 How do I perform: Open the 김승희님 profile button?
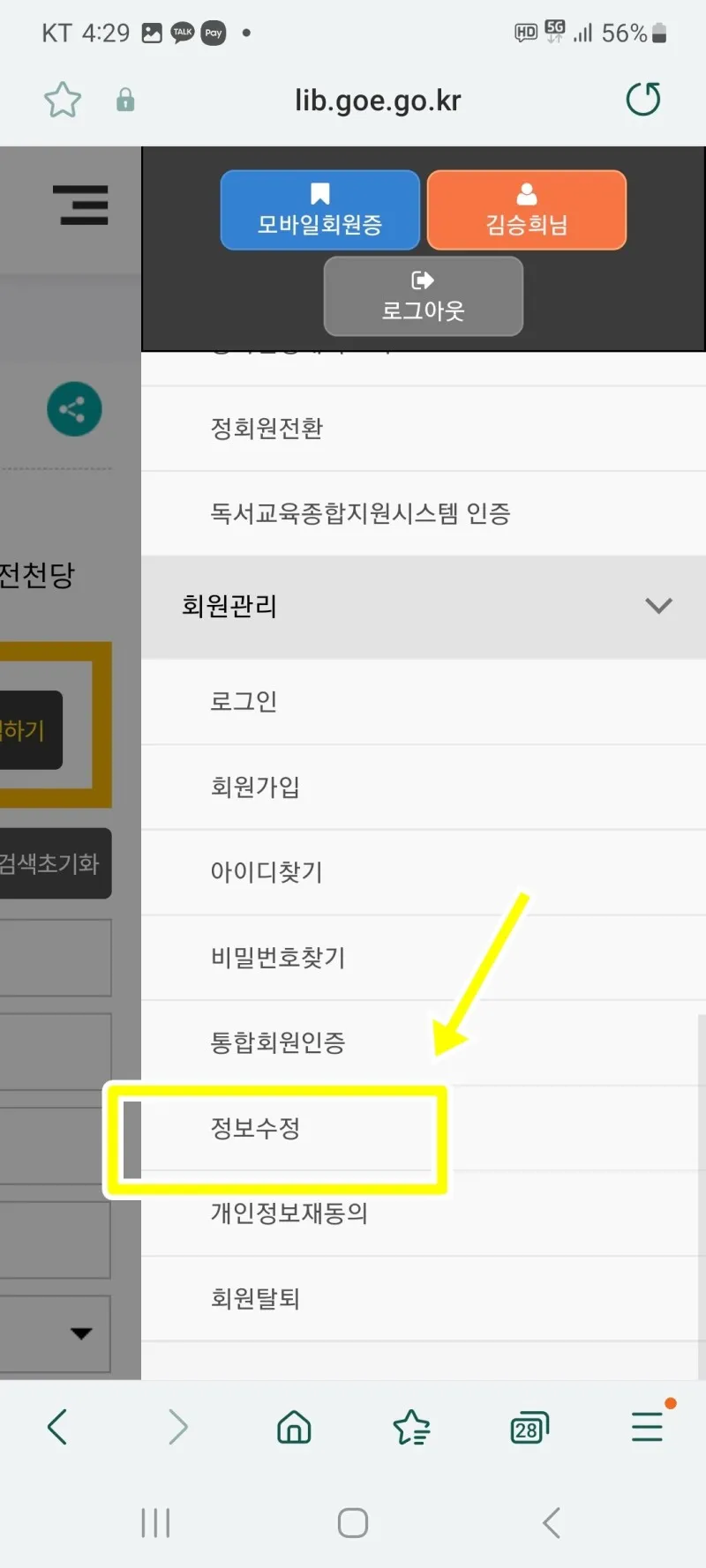(x=527, y=210)
